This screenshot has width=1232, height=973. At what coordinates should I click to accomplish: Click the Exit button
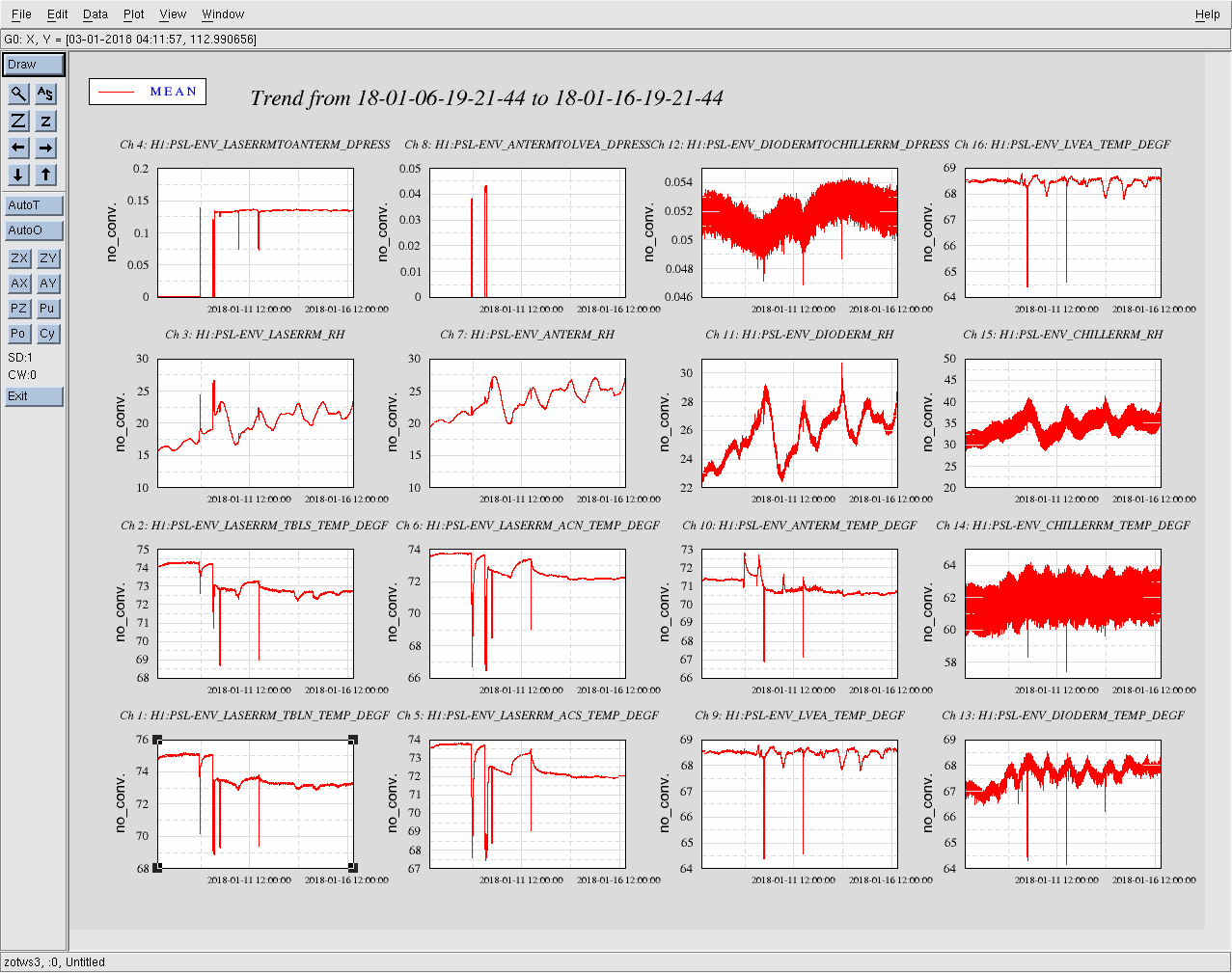point(34,396)
